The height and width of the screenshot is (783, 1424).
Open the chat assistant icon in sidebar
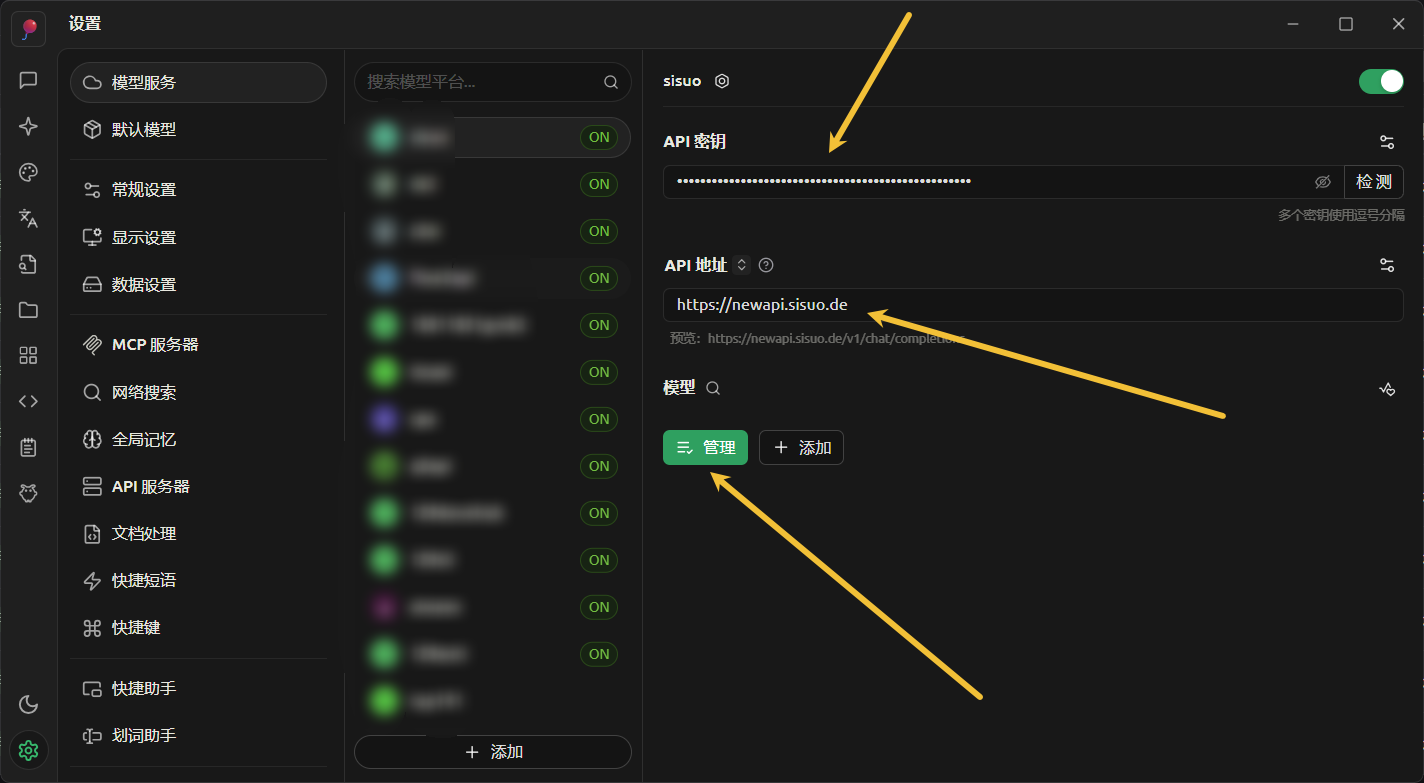[x=28, y=80]
